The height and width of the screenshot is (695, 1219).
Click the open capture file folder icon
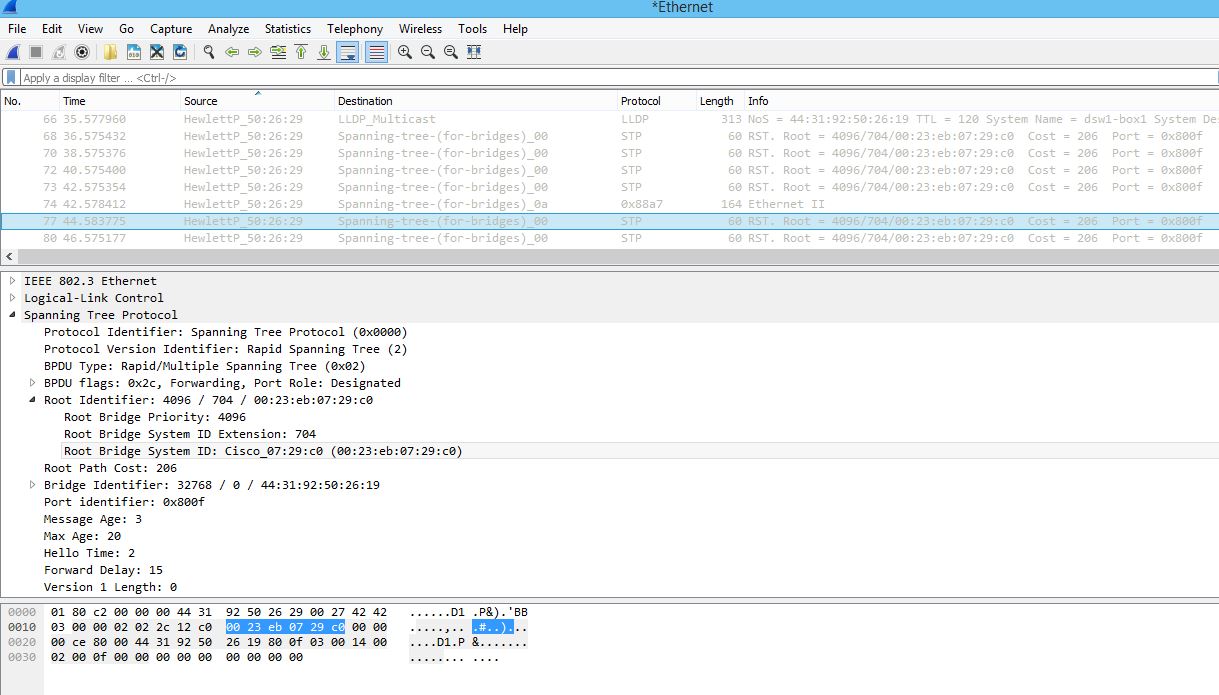click(110, 52)
